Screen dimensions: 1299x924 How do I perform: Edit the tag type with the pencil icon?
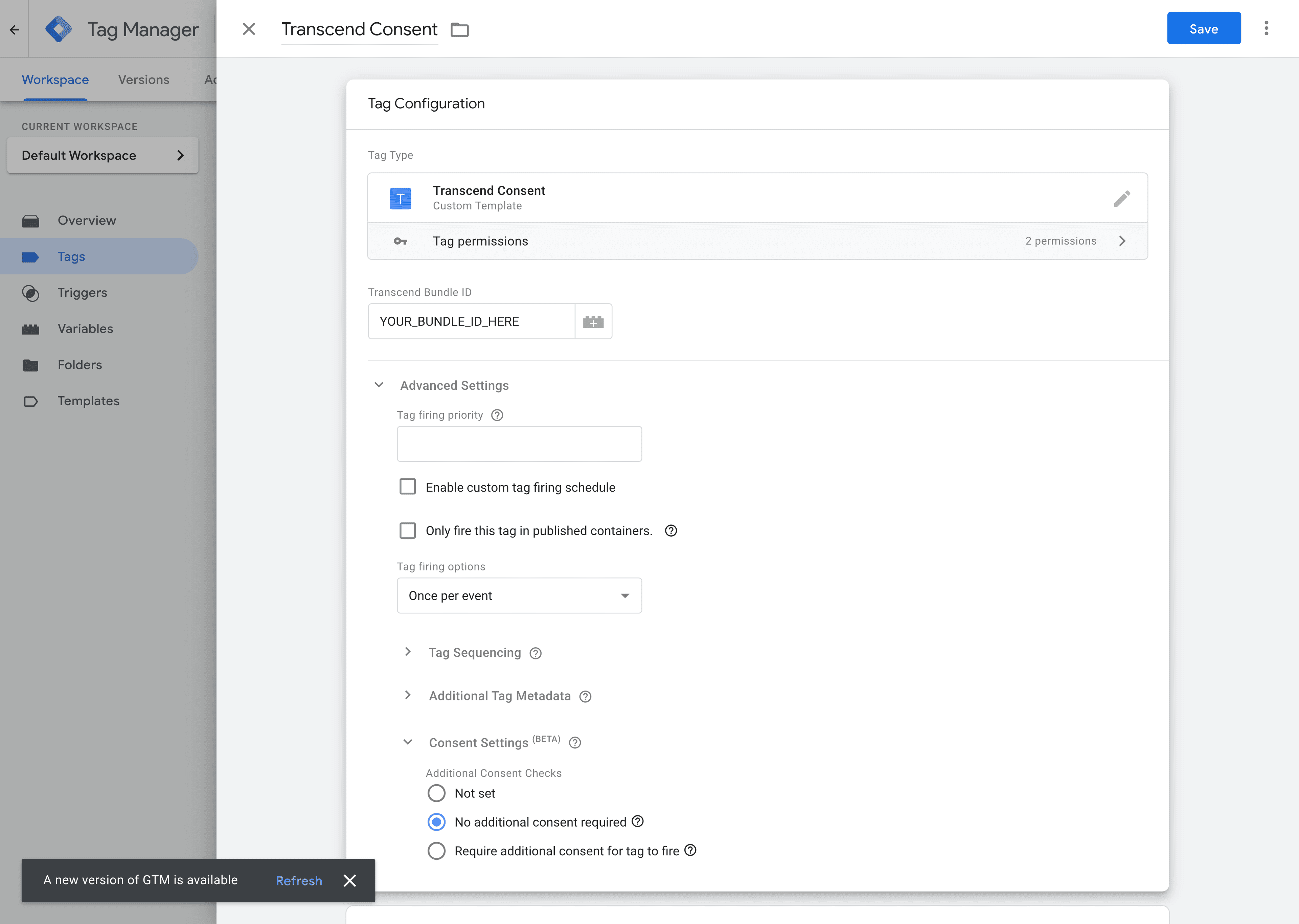(1122, 198)
